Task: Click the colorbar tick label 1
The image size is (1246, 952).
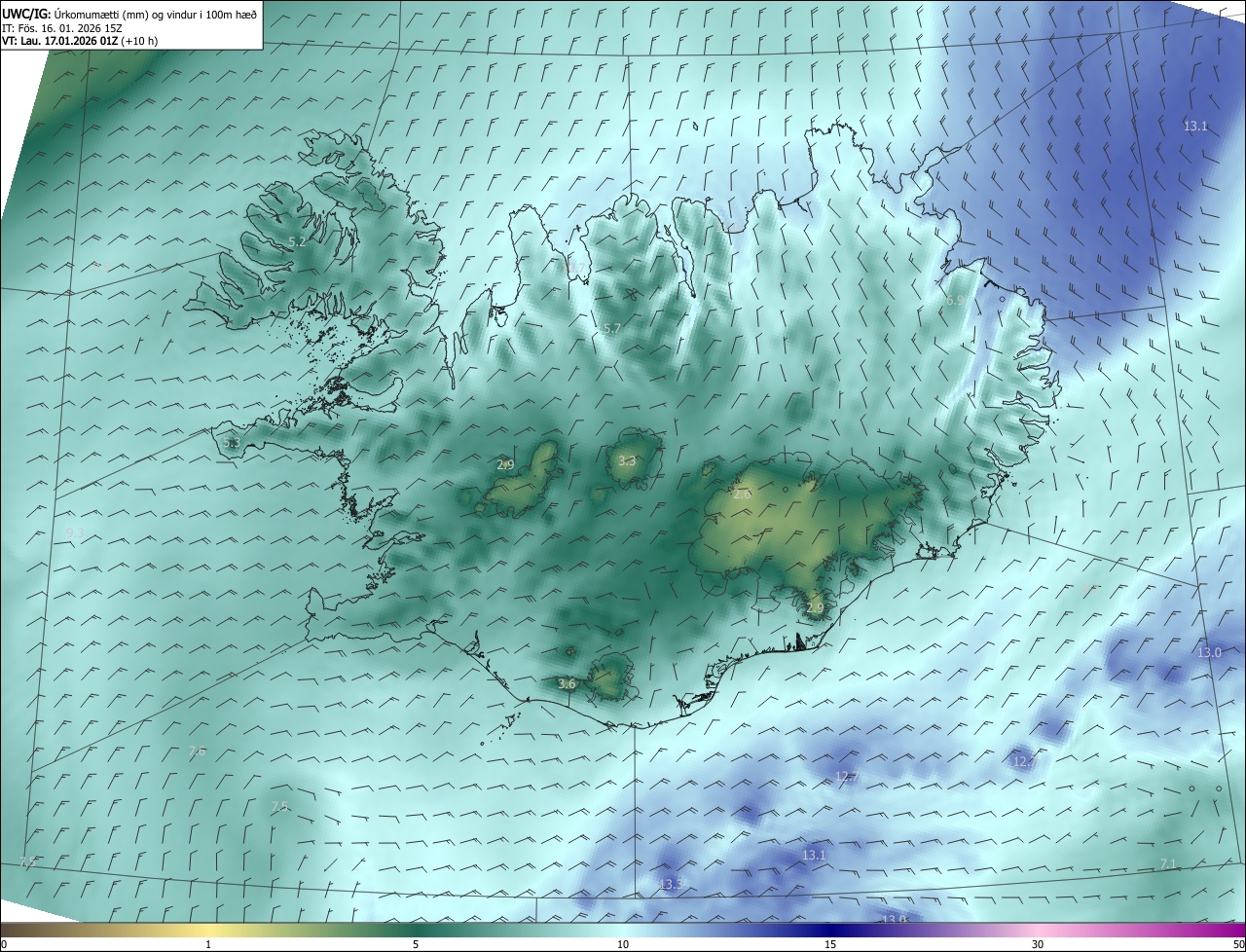Action: pos(208,944)
